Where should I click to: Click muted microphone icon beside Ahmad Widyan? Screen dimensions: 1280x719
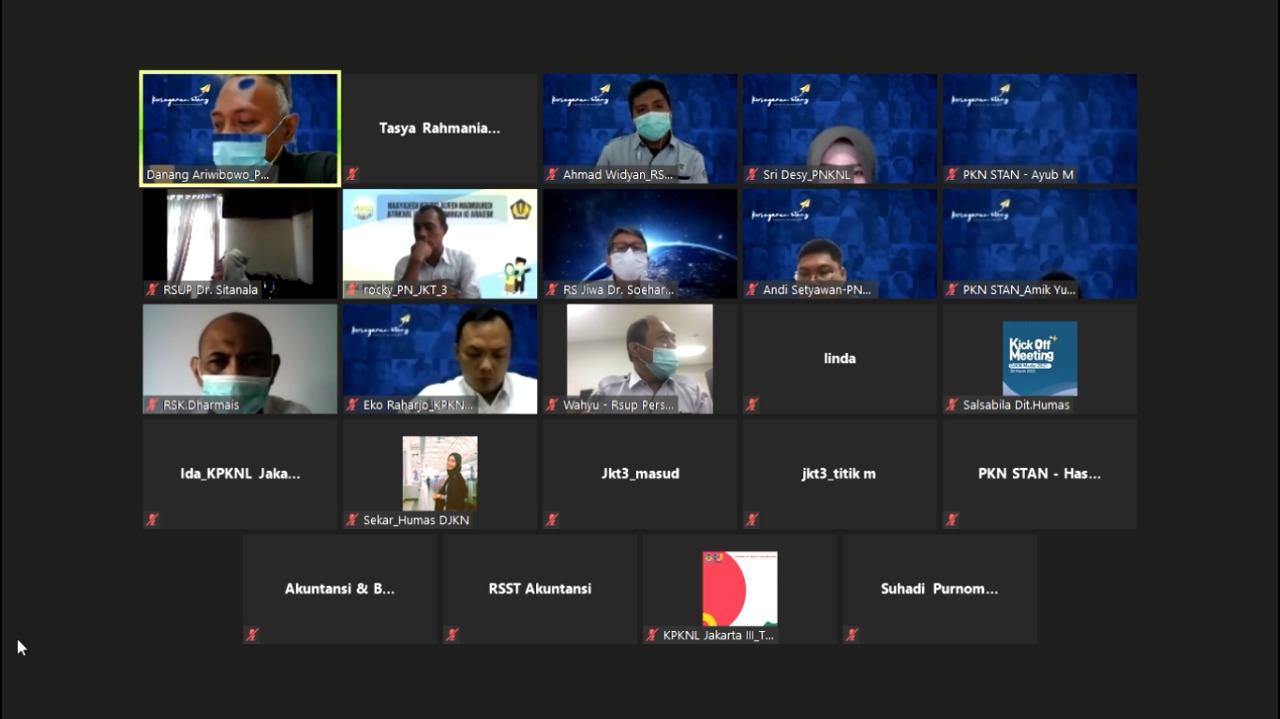coord(552,174)
